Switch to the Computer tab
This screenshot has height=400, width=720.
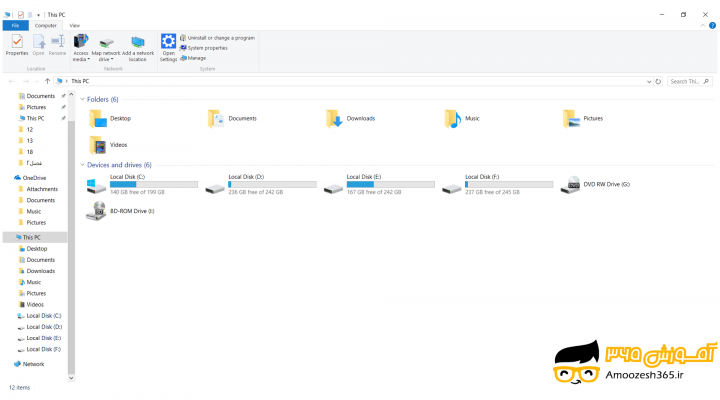pos(45,26)
